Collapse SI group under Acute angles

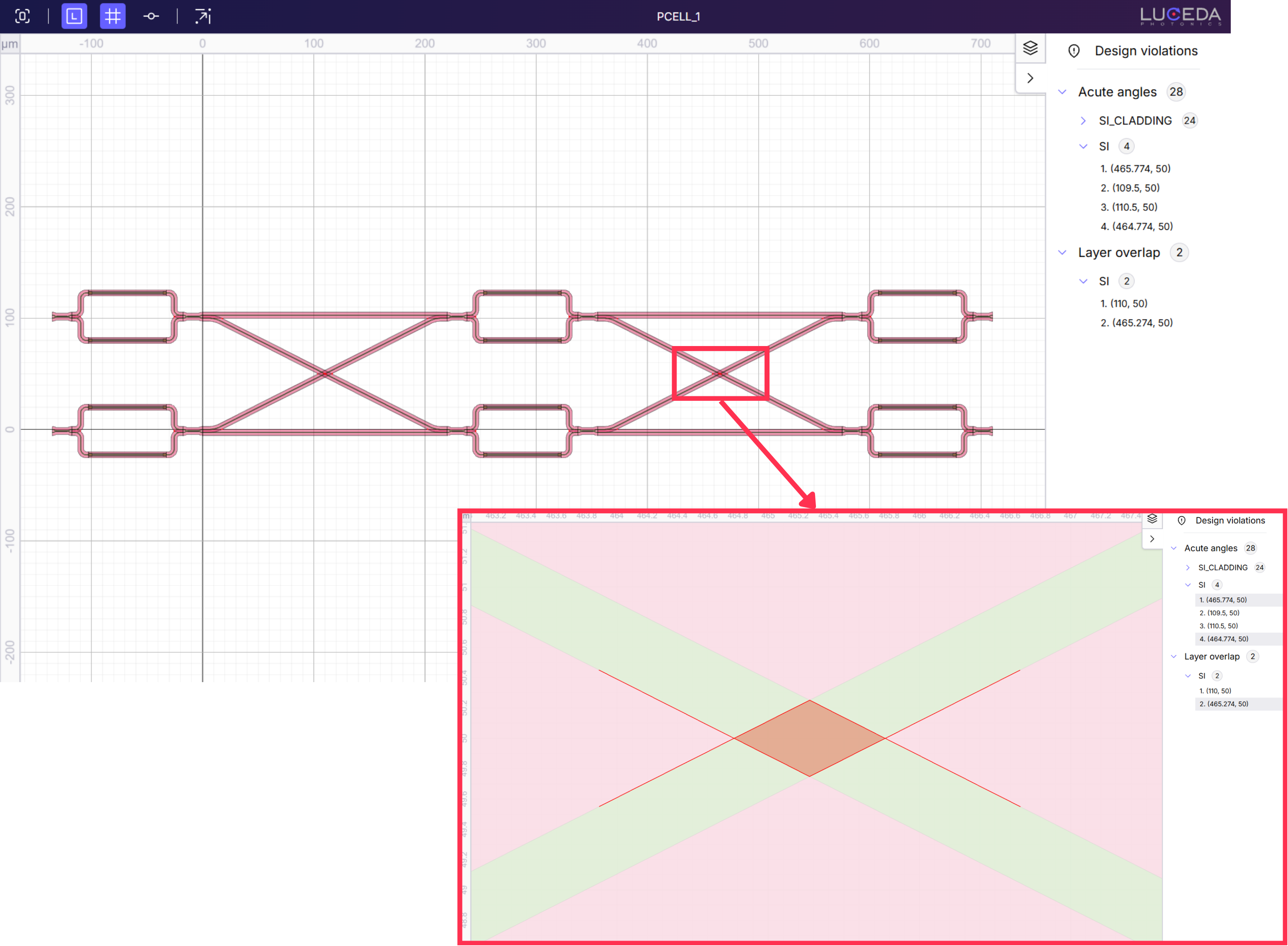point(1083,146)
